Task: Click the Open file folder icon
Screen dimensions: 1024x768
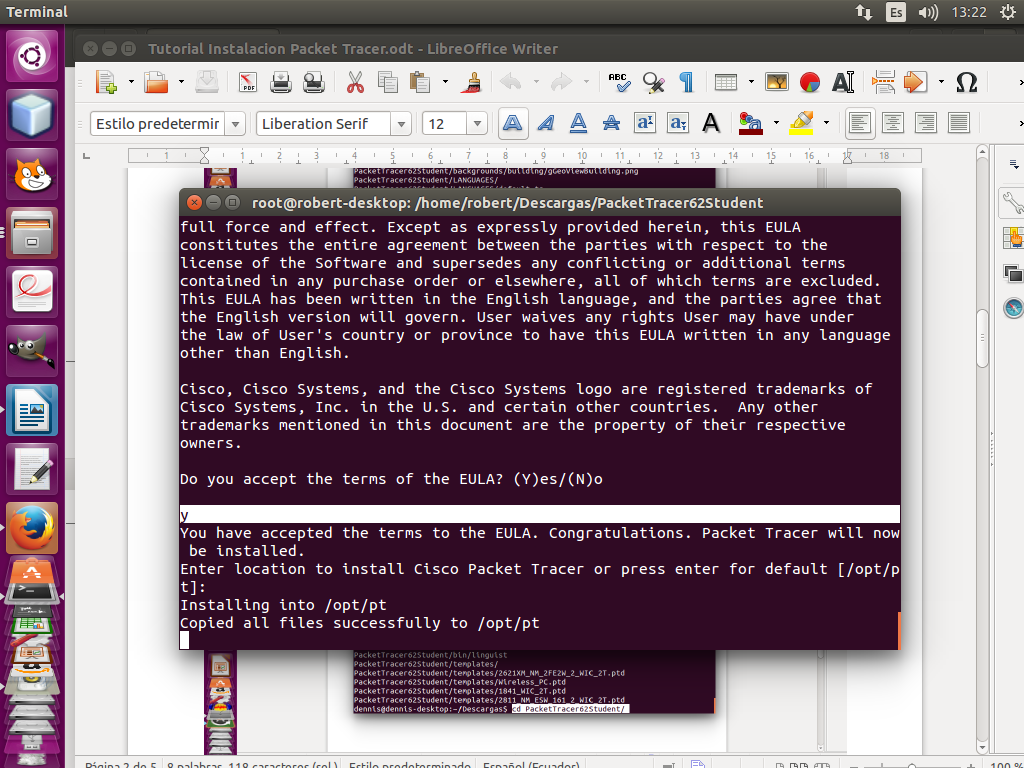Action: click(157, 82)
